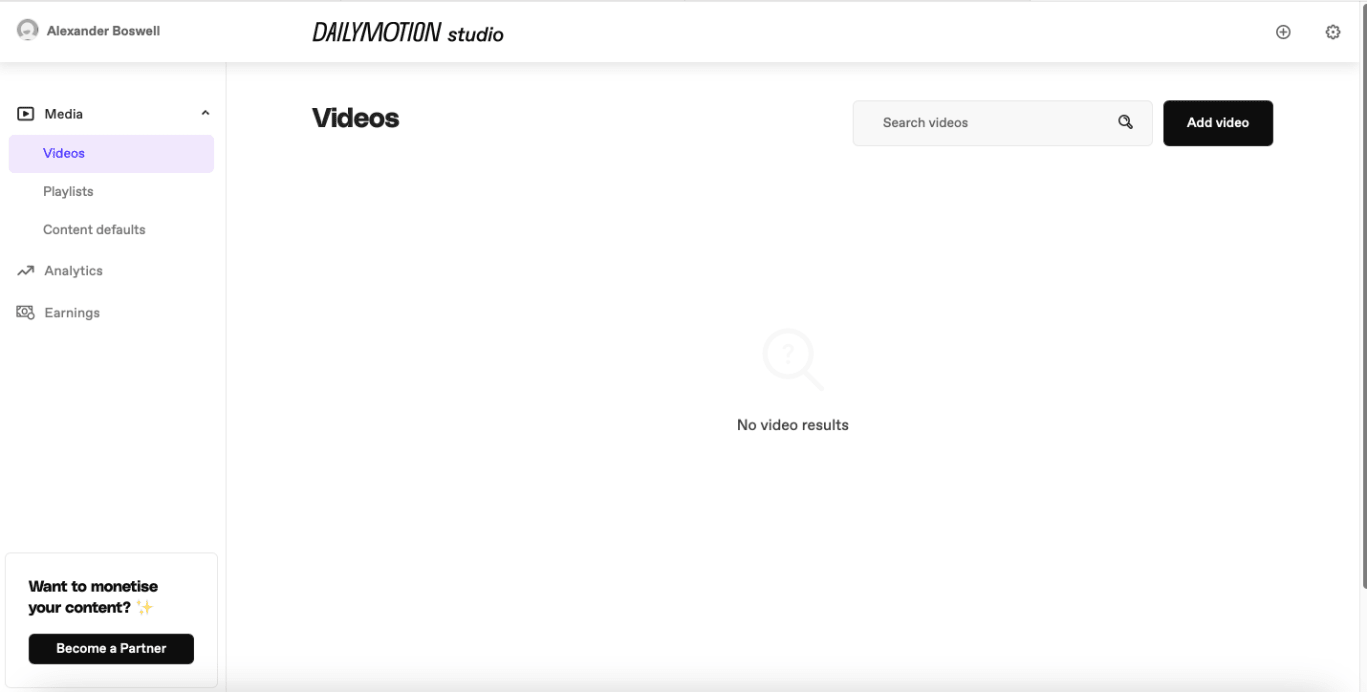Click the 'No video results' text
This screenshot has height=692, width=1367.
tap(792, 425)
